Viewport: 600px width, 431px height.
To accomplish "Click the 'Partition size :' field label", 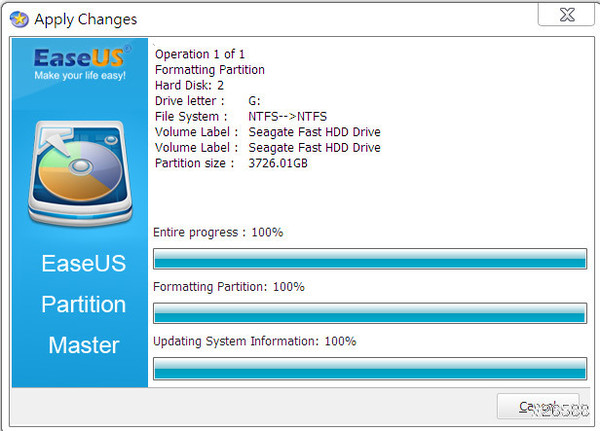I will 194,163.
